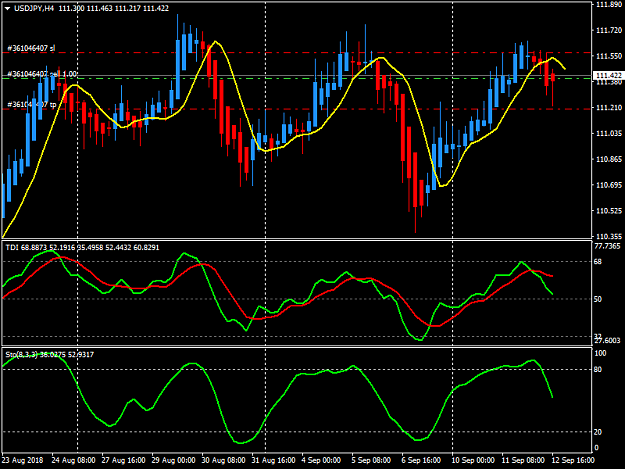Select the sell order label #361046407 sell 1.00

[x=42, y=74]
